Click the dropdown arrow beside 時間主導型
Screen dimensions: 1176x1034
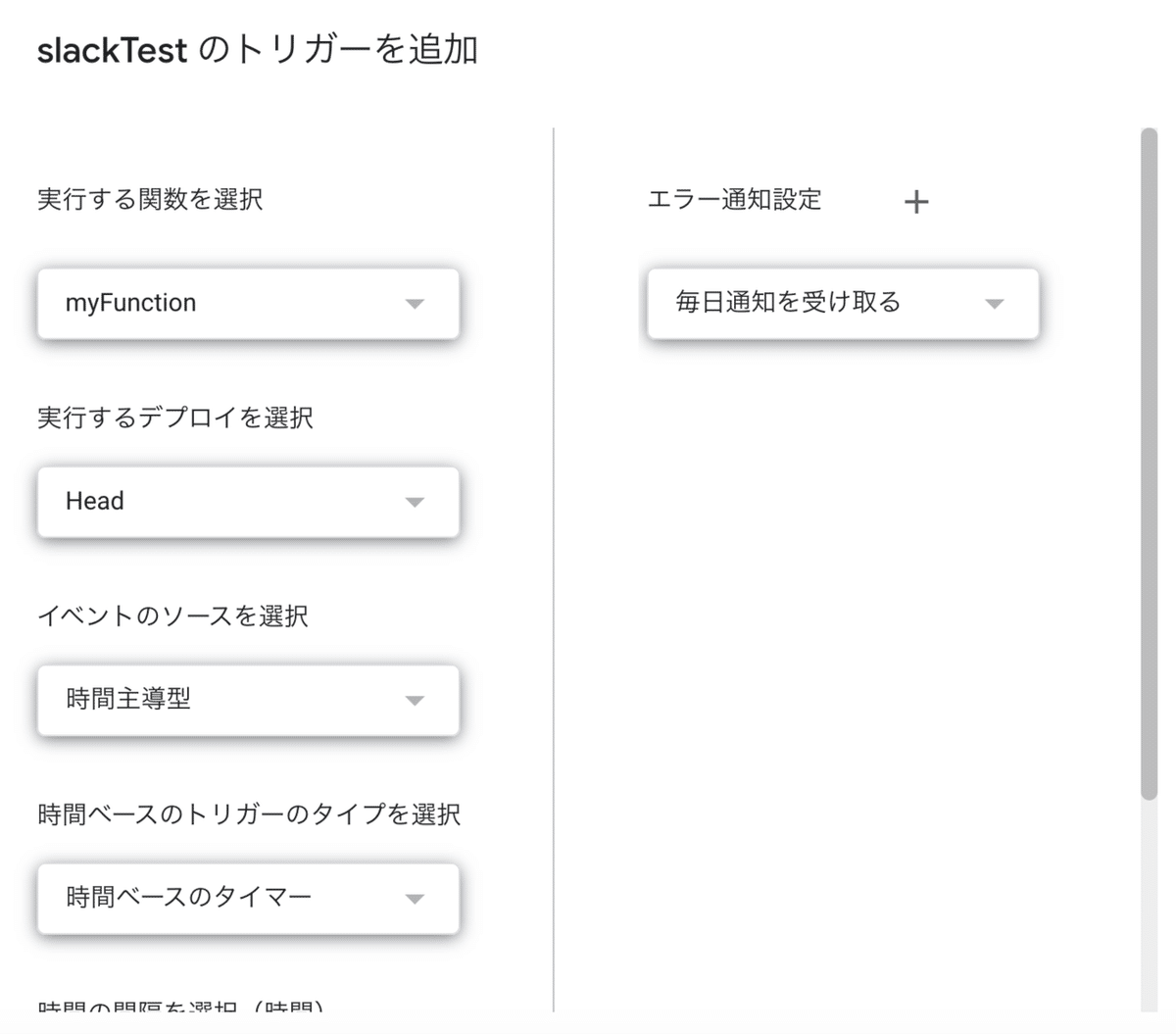pyautogui.click(x=416, y=700)
